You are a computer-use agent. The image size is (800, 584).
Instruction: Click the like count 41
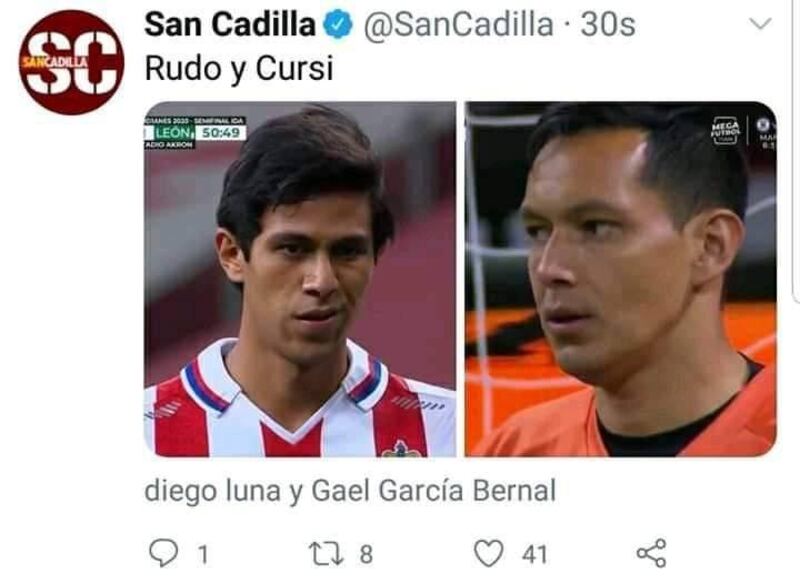(x=534, y=554)
